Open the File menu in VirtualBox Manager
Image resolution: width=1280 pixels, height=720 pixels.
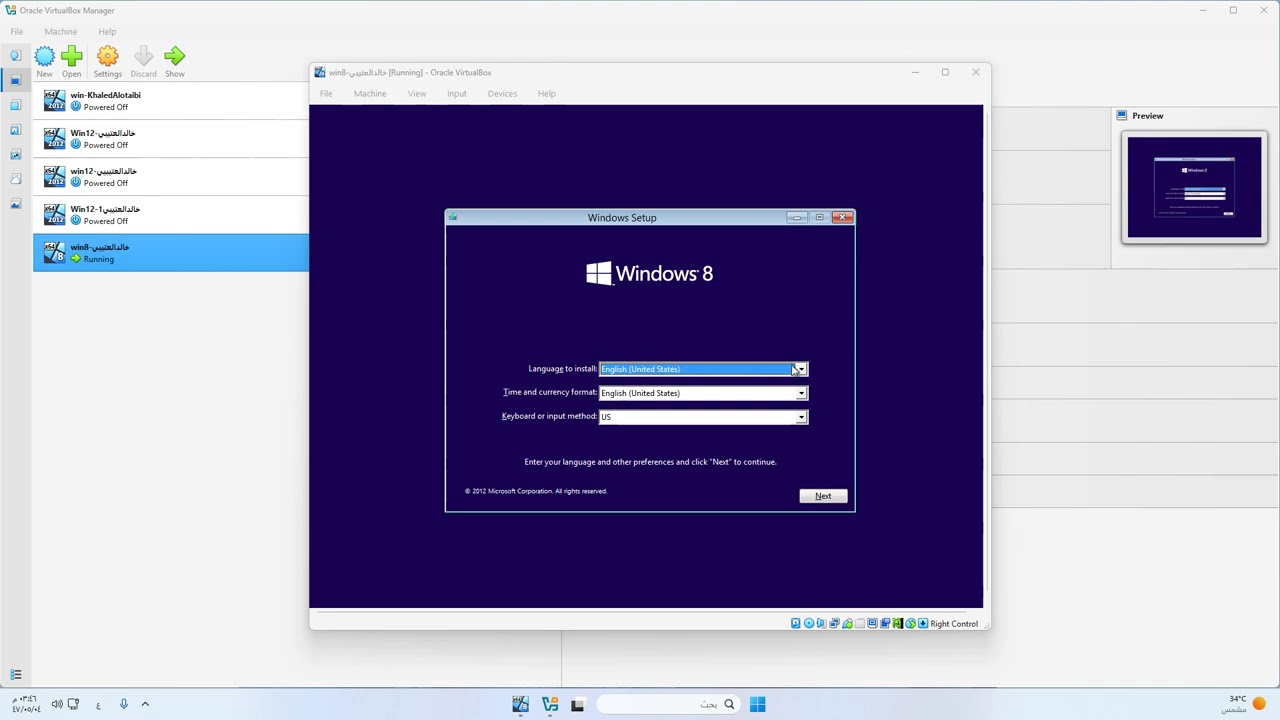pos(17,32)
